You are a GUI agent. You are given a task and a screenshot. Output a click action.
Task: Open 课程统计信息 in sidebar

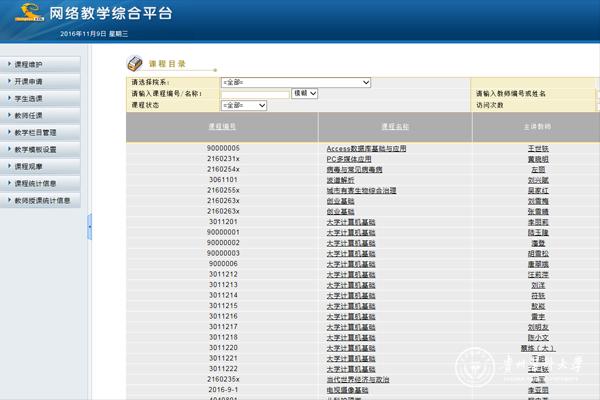click(36, 183)
